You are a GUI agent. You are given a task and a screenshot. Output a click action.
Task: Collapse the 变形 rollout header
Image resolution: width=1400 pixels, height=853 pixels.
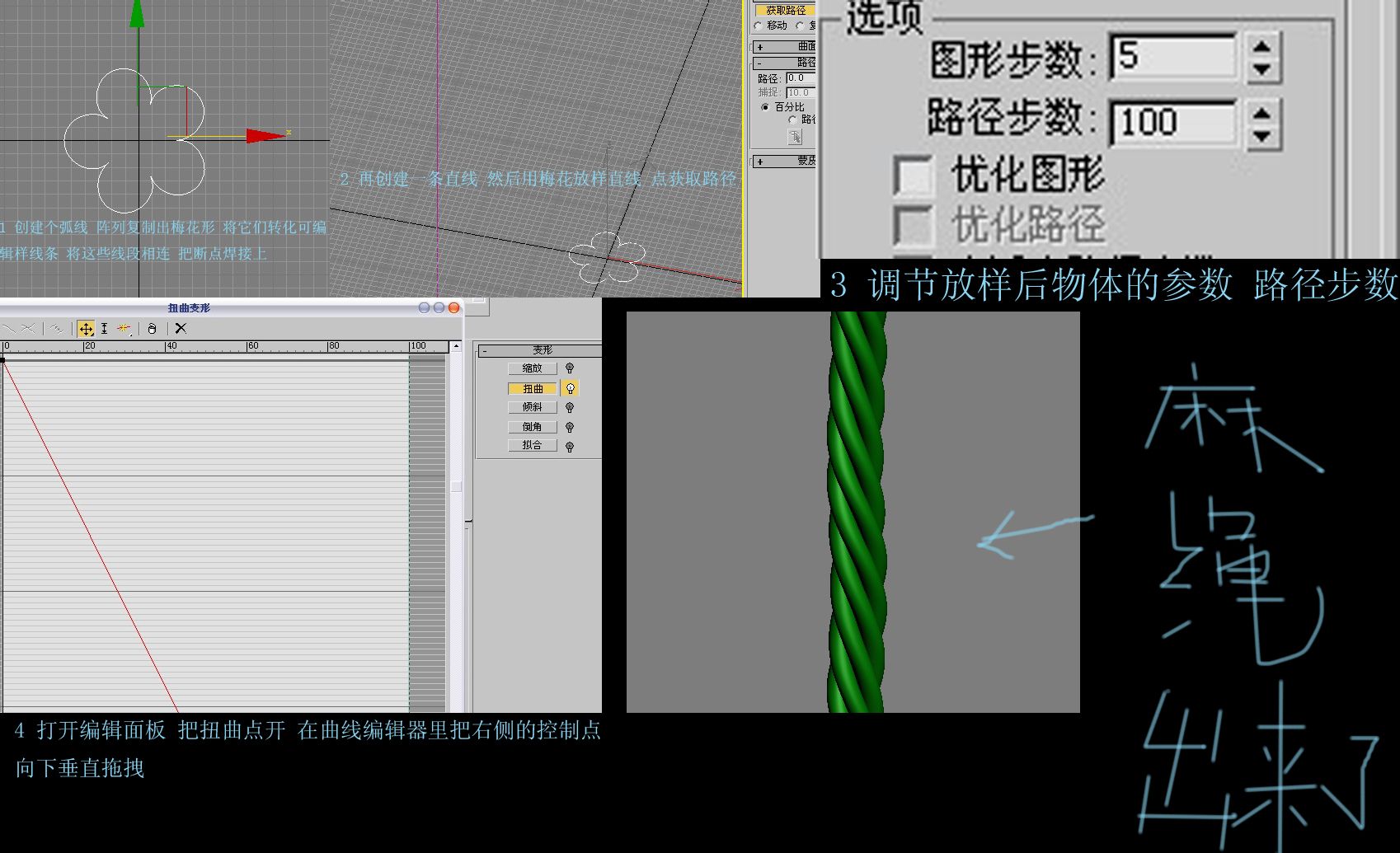tap(540, 350)
